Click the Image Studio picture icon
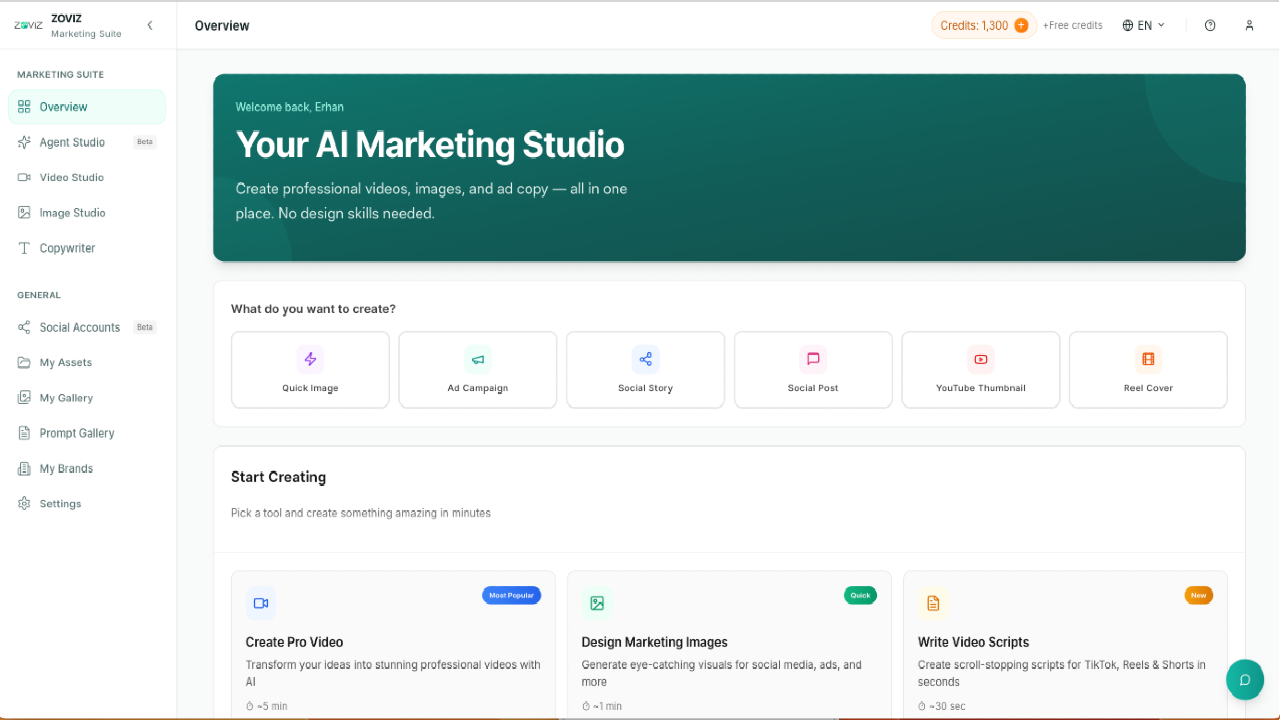This screenshot has width=1280, height=720. (x=24, y=213)
